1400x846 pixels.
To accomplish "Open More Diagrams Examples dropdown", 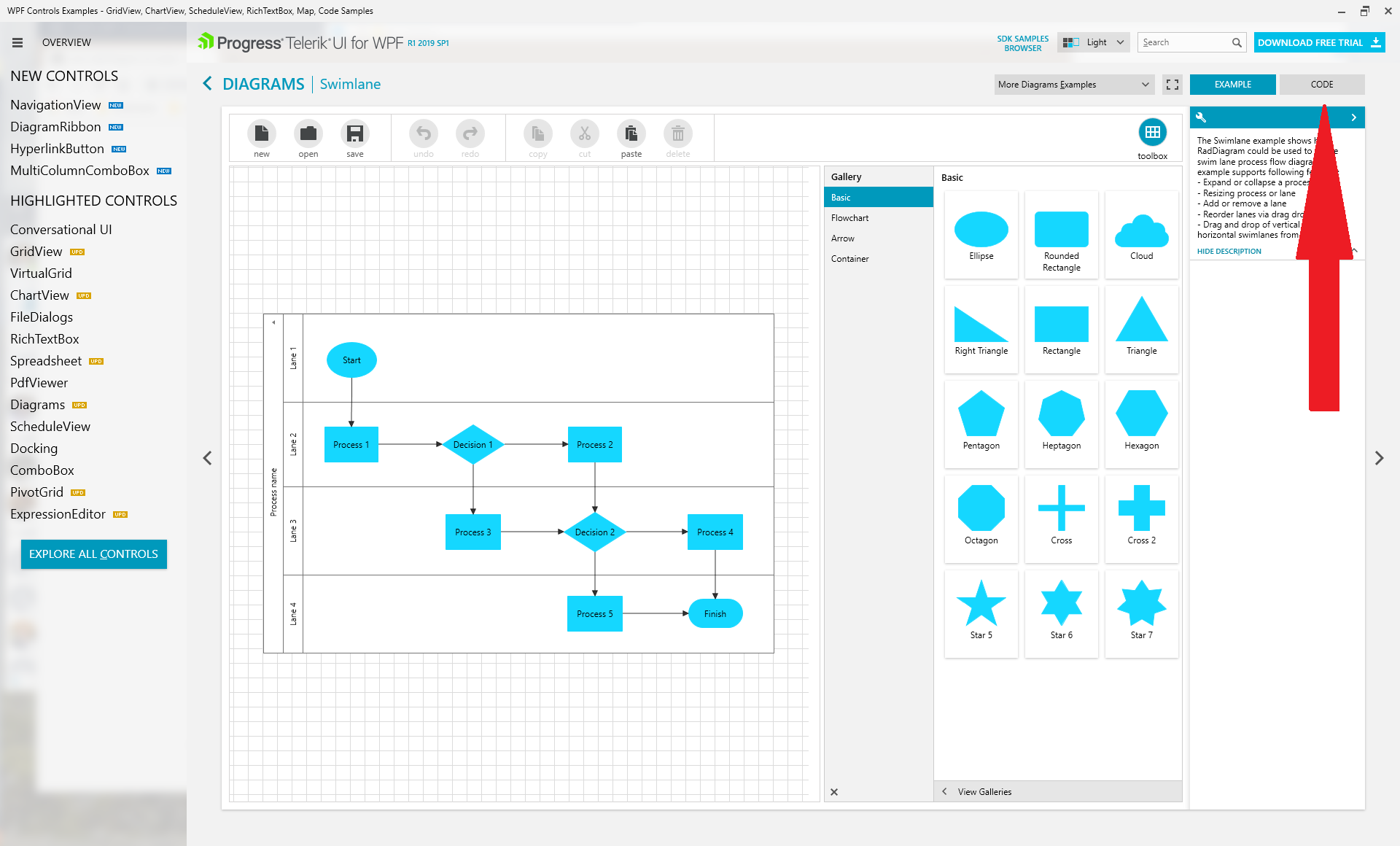I will (1073, 85).
